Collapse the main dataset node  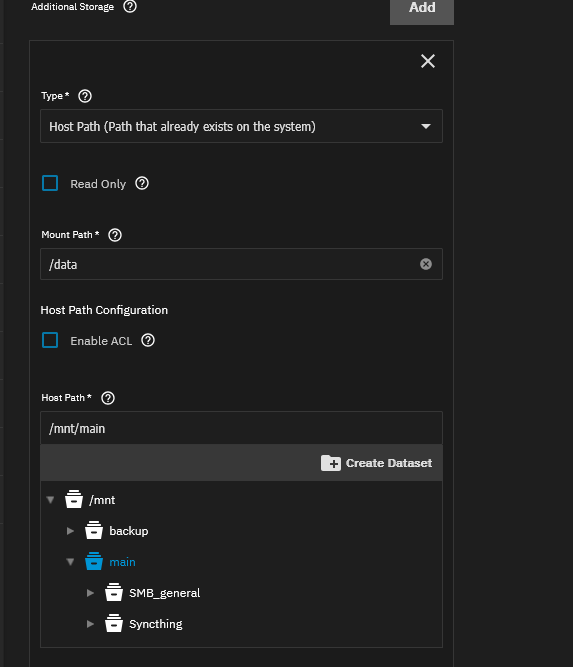point(71,562)
